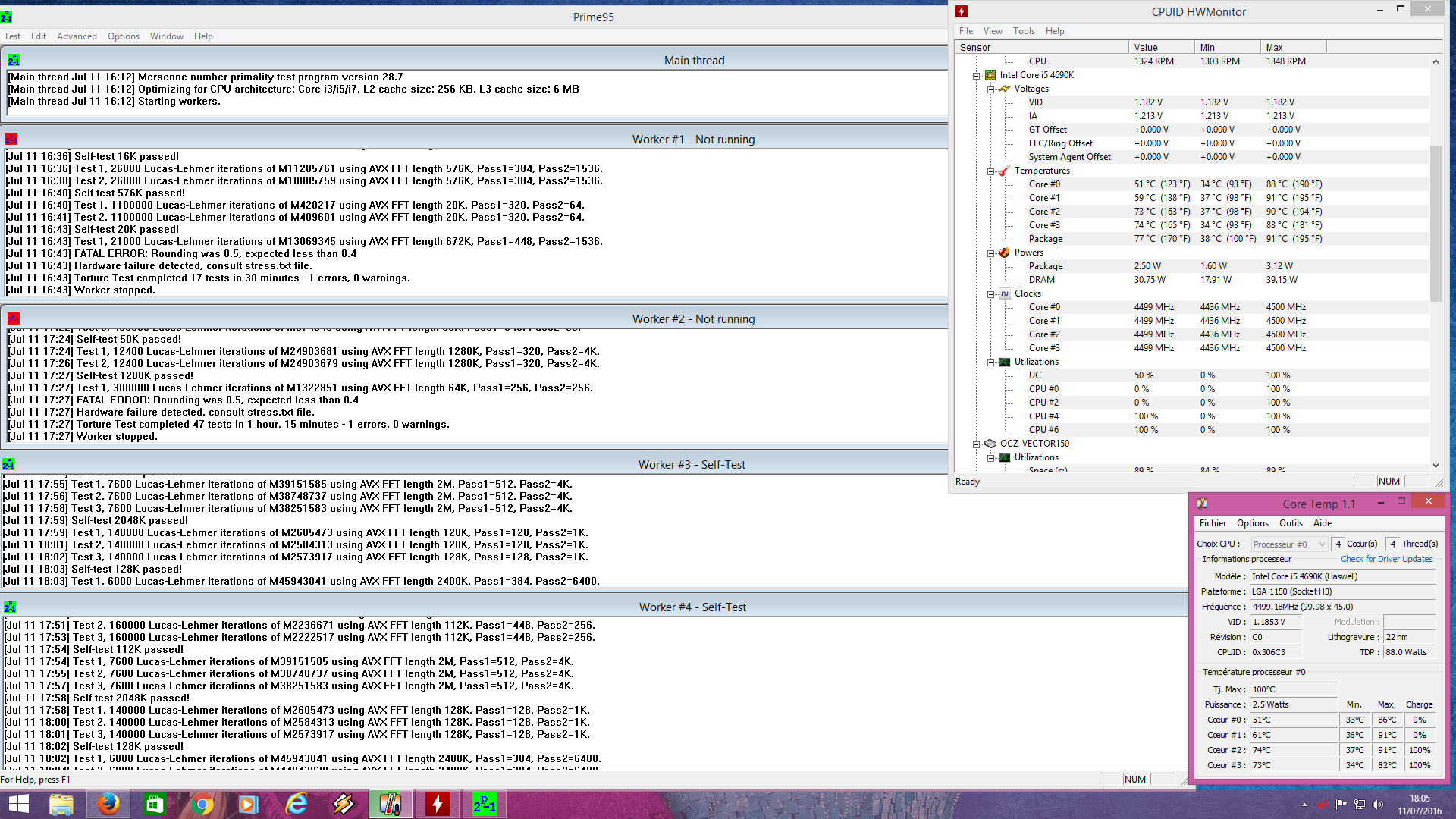Click the HWMonitor title bar lightning icon
Image resolution: width=1456 pixels, height=819 pixels.
click(x=962, y=11)
